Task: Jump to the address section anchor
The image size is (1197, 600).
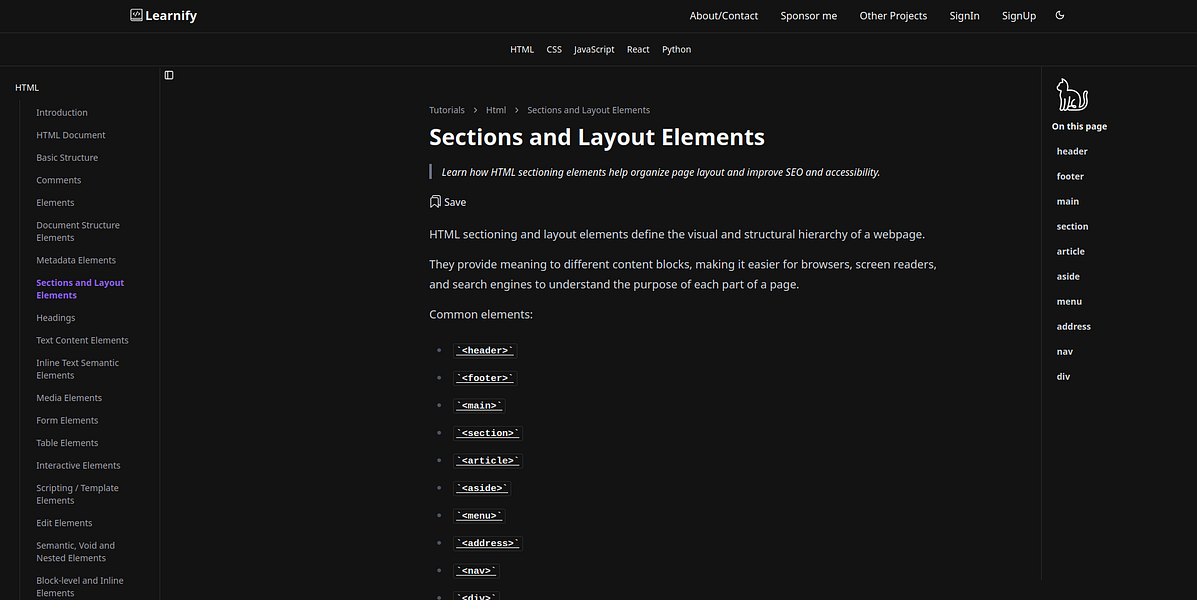Action: pyautogui.click(x=1073, y=326)
